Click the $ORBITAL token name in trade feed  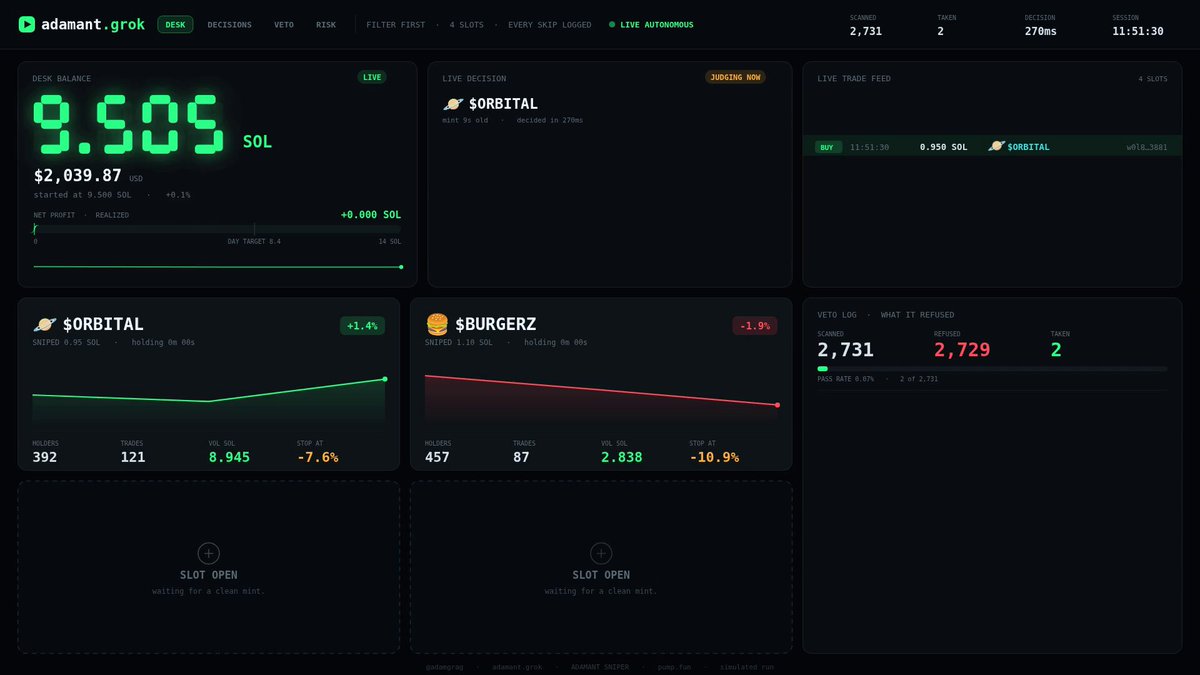1029,147
